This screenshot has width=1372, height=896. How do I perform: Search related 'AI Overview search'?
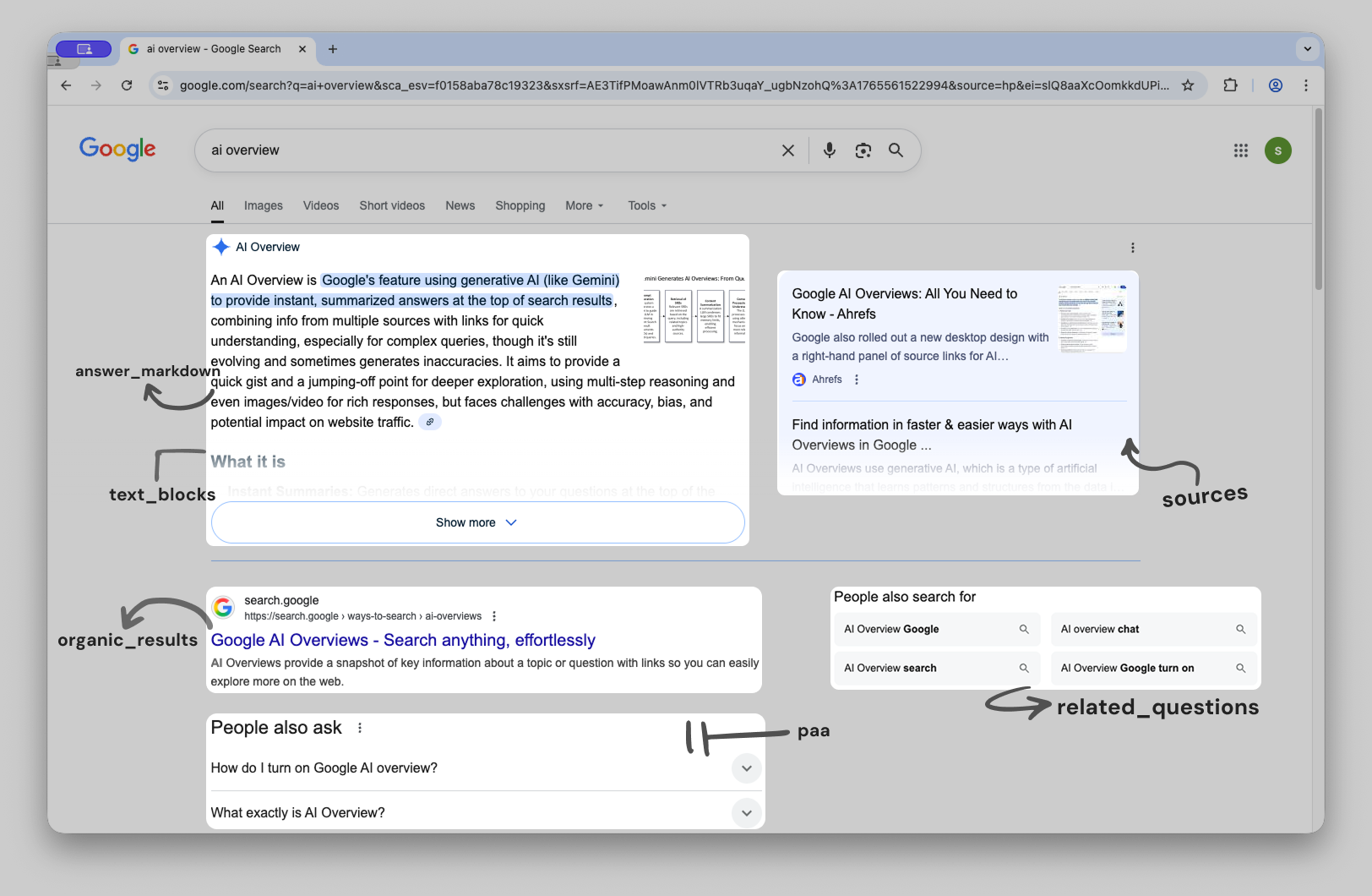click(x=936, y=668)
